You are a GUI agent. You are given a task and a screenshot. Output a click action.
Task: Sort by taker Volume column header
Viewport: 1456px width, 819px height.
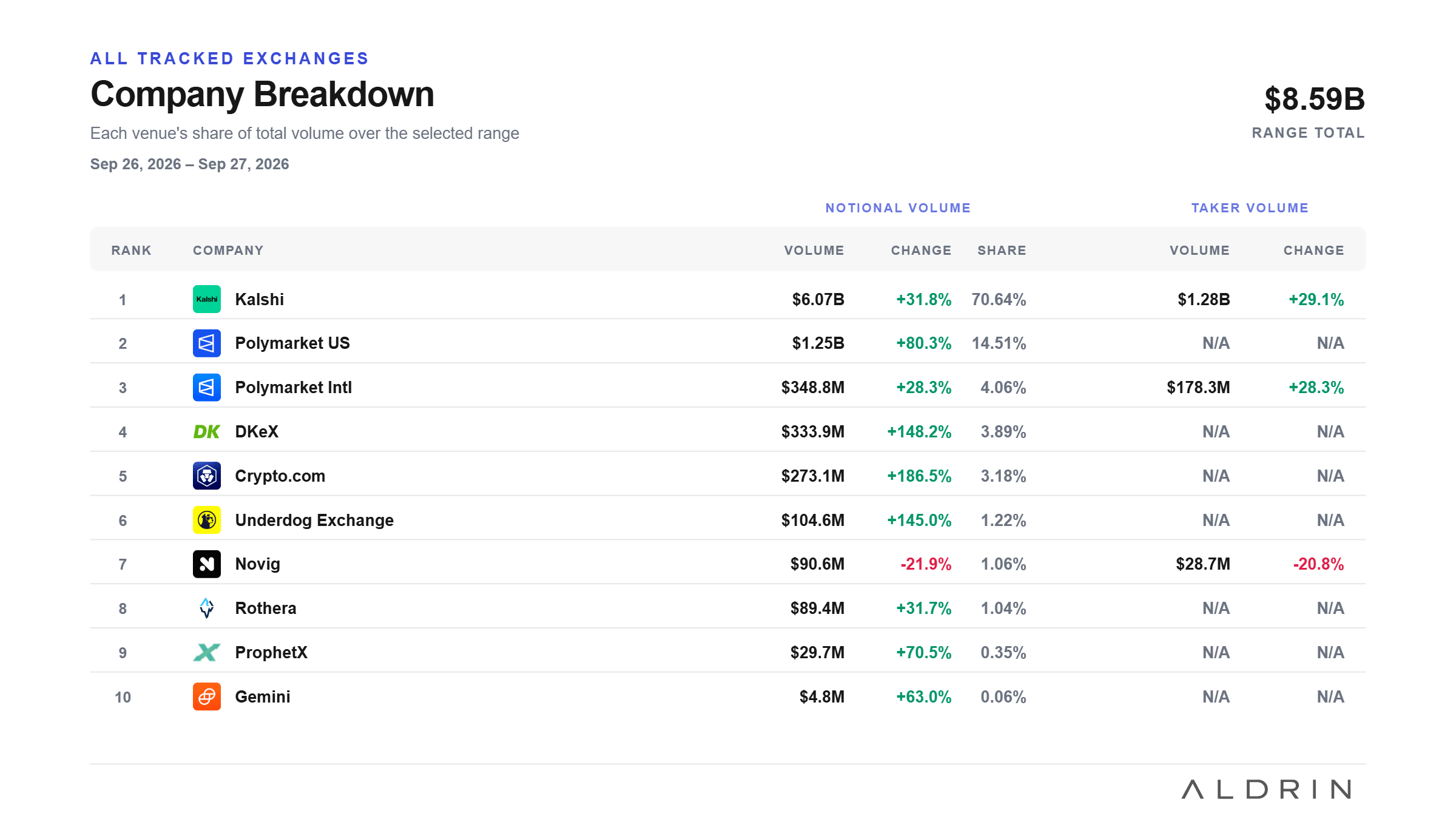1199,251
